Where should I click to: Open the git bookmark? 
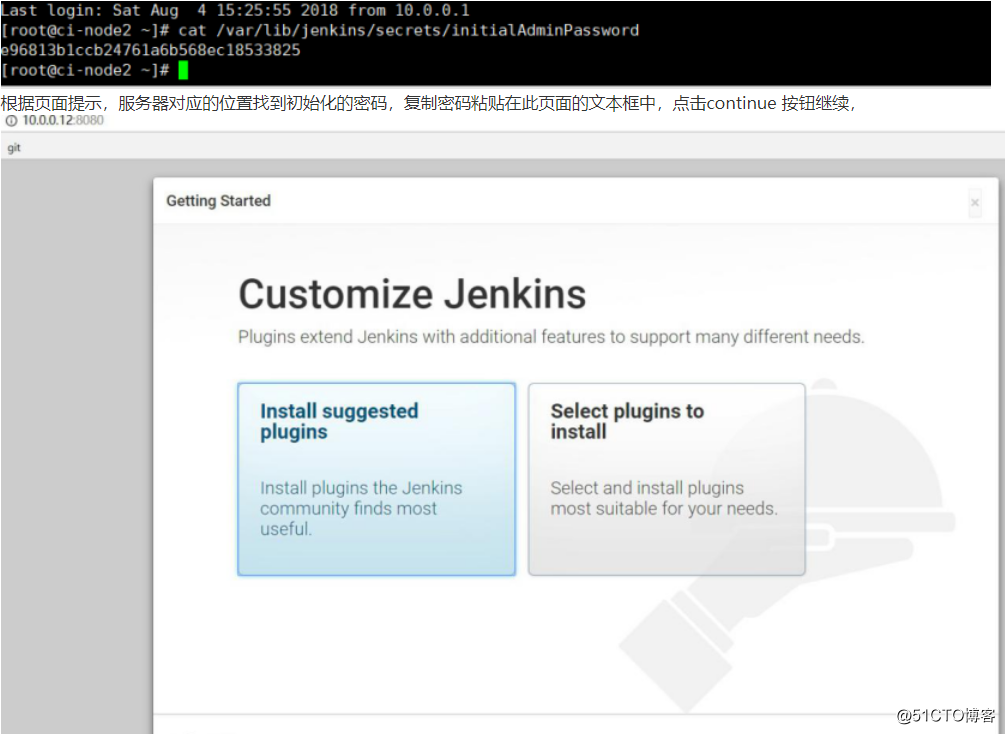[14, 148]
